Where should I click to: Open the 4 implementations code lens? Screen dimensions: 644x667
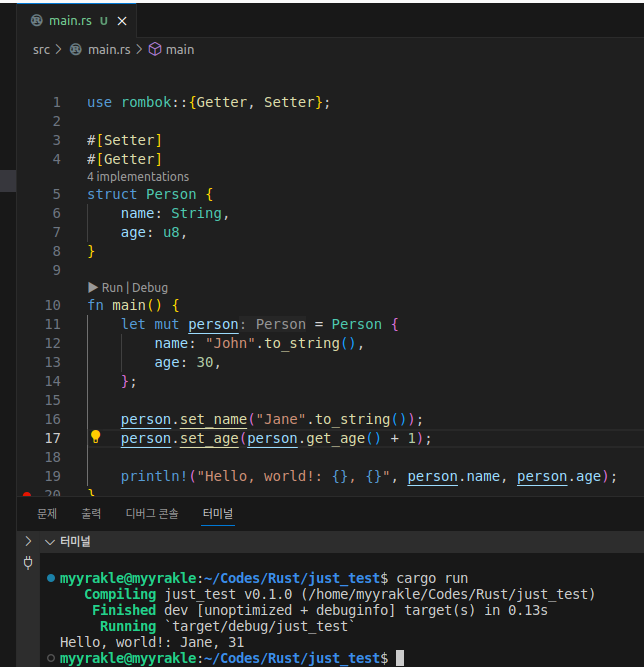(138, 177)
